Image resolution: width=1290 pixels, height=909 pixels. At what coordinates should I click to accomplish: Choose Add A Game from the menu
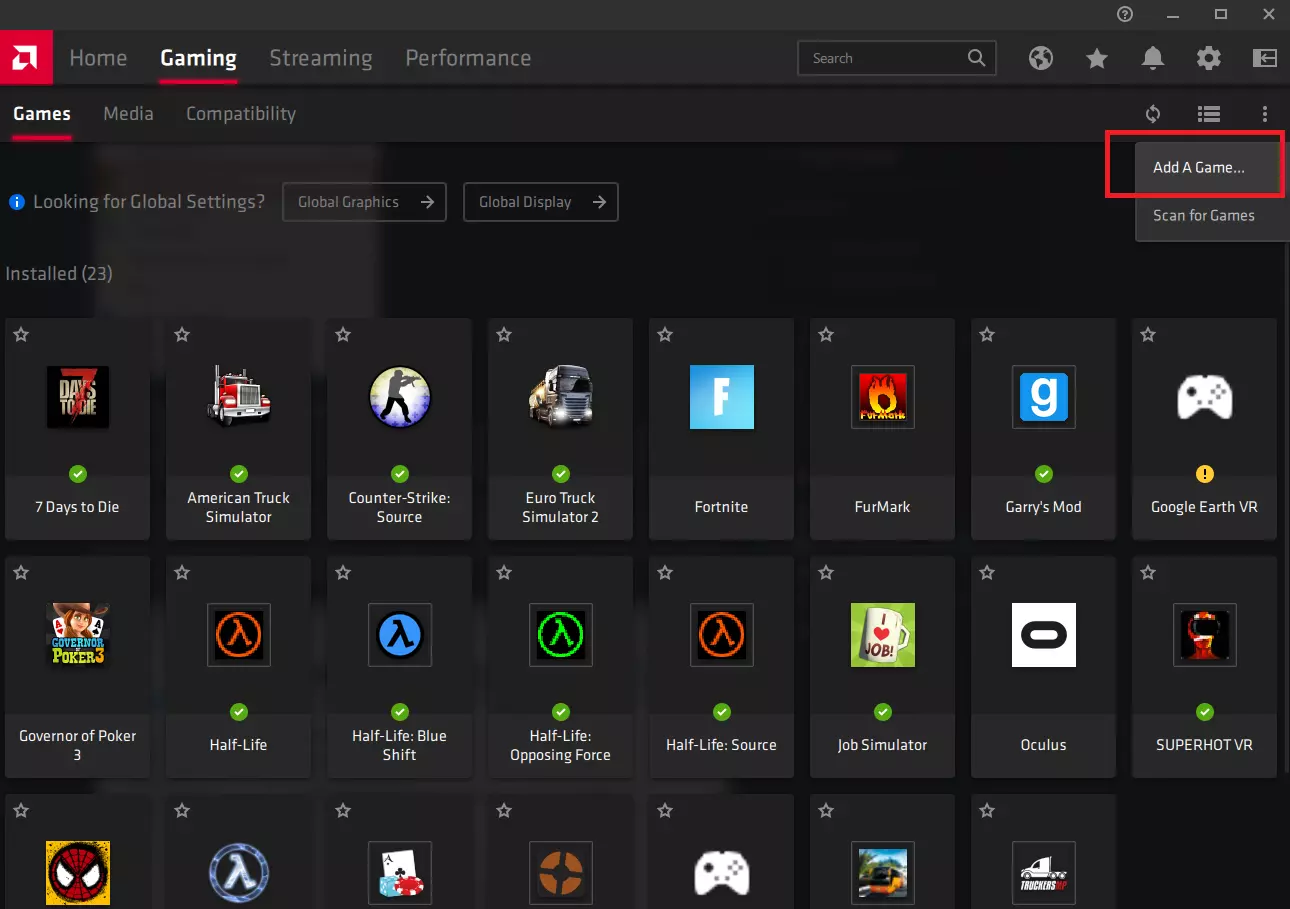pyautogui.click(x=1212, y=167)
